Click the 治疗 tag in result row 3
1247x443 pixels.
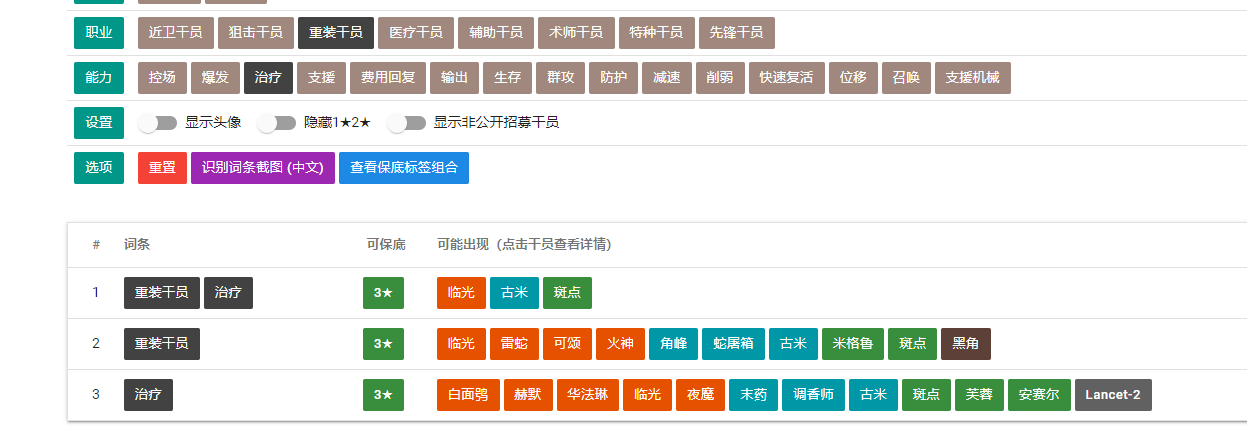point(148,395)
